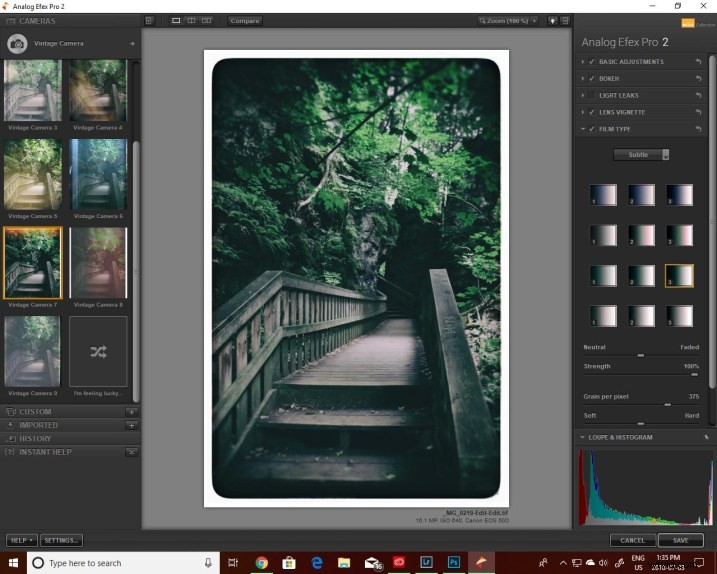
Task: Add a new Custom preset with plus
Action: (132, 412)
